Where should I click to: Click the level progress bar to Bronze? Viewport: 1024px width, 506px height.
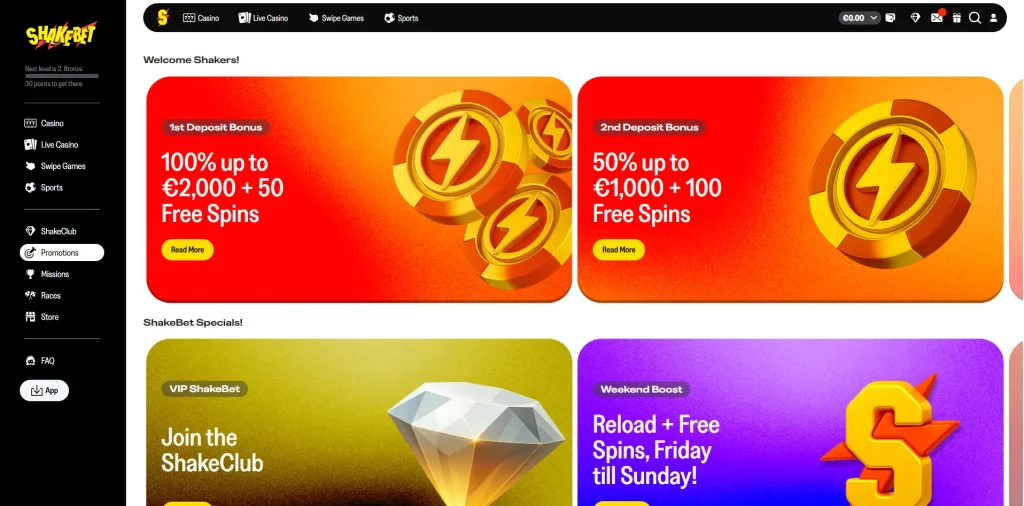pyautogui.click(x=61, y=76)
